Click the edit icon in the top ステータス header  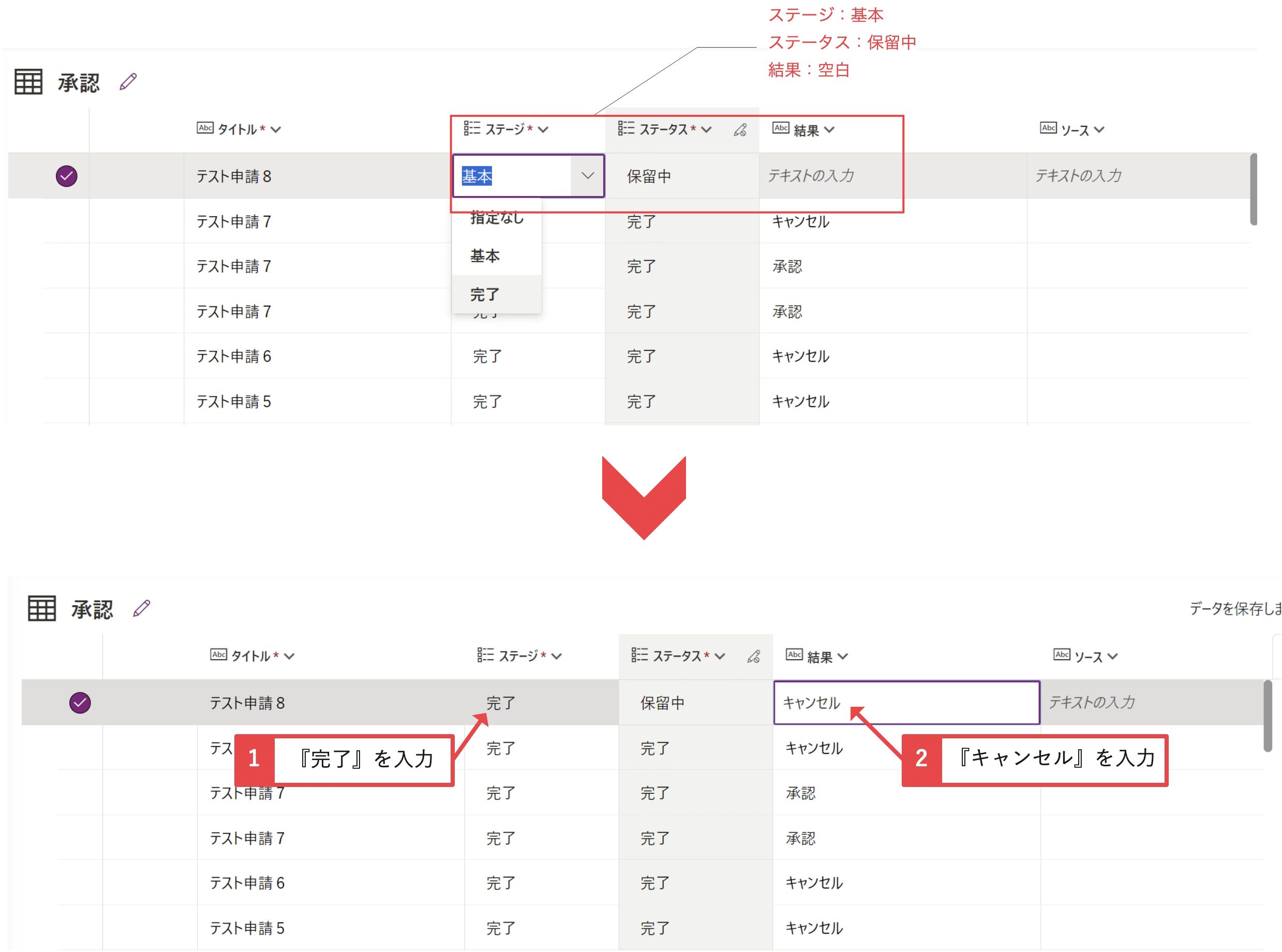click(740, 130)
